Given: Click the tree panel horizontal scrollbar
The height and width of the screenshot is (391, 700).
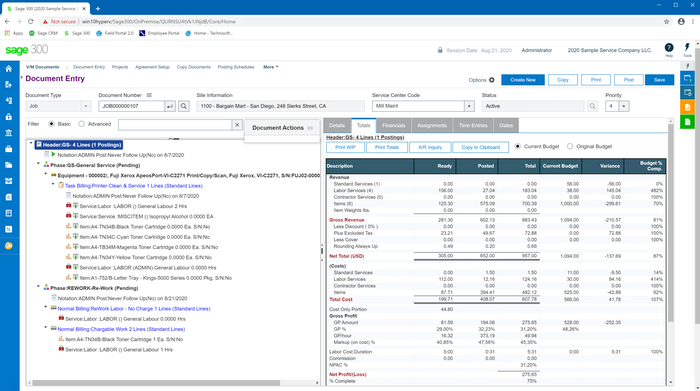Looking at the screenshot, I should tap(156, 383).
